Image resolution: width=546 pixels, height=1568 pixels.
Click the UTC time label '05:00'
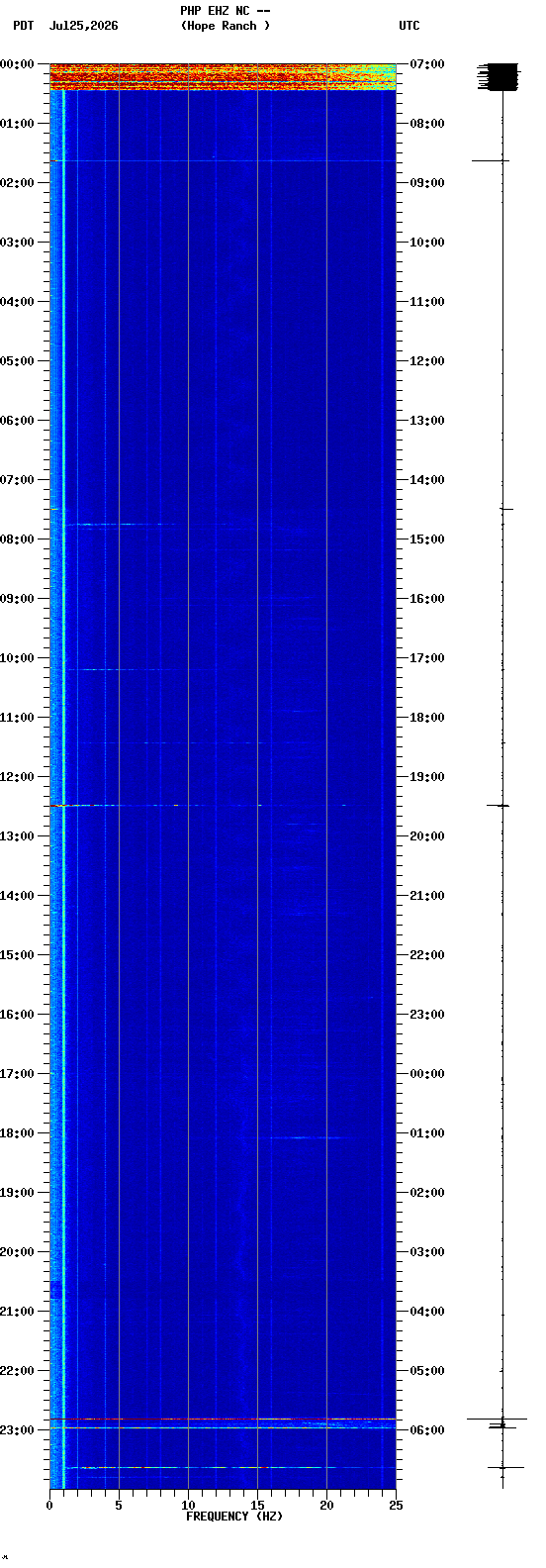coord(427,1371)
